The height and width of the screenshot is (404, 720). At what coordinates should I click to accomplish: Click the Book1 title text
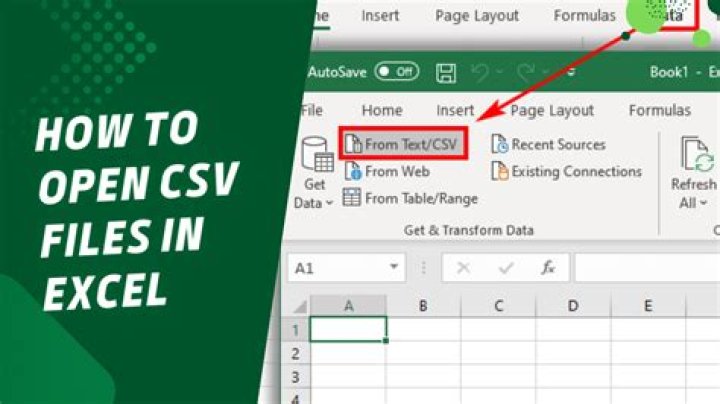[669, 72]
